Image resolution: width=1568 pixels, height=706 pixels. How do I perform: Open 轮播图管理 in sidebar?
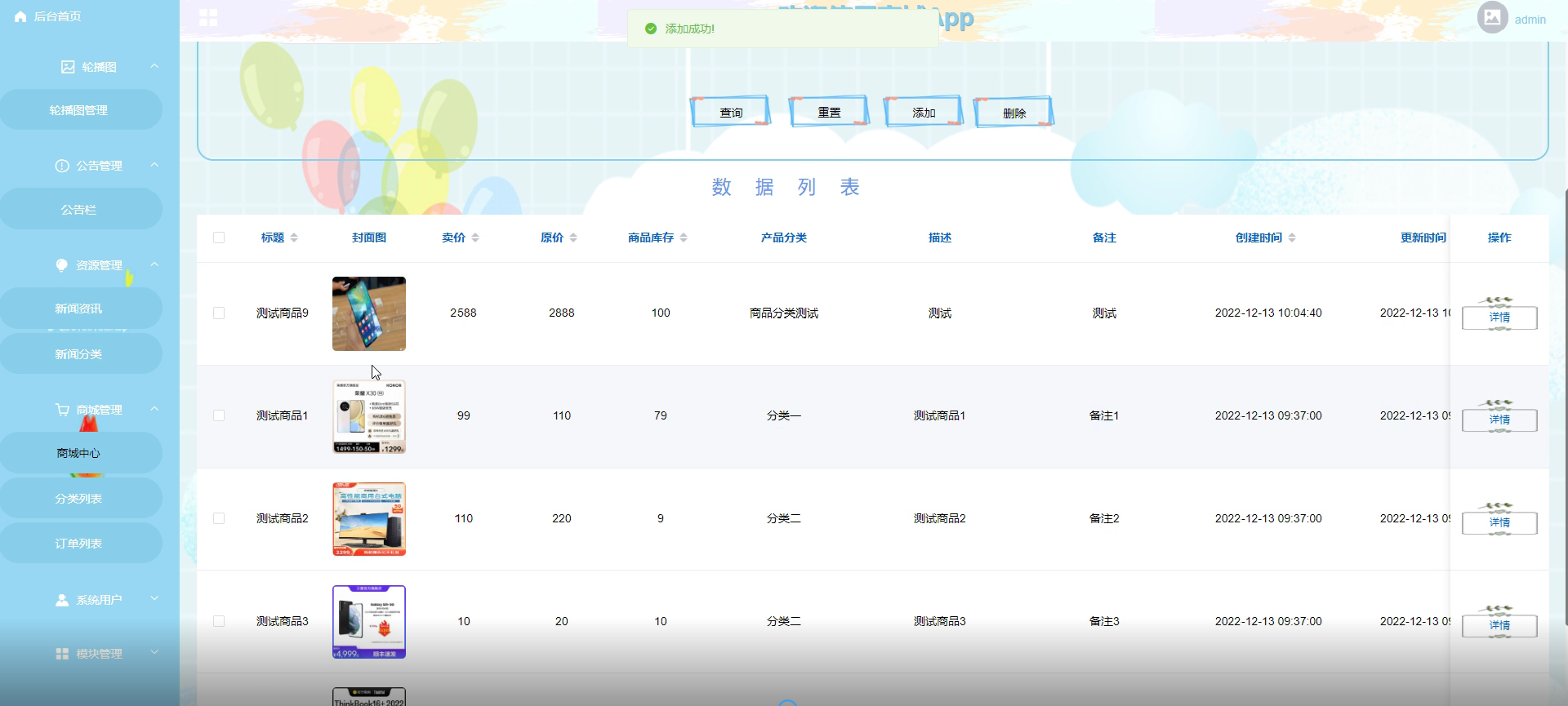[81, 110]
